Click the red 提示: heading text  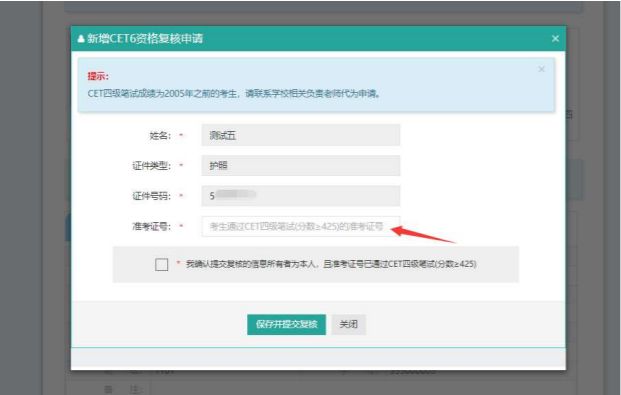[98, 76]
